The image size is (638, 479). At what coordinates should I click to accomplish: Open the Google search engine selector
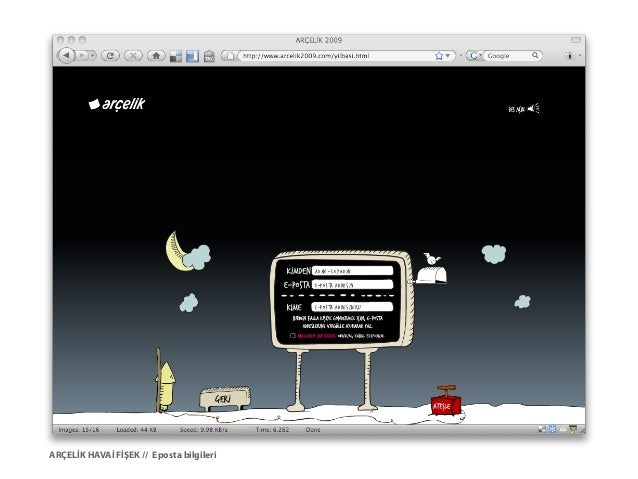[474, 56]
